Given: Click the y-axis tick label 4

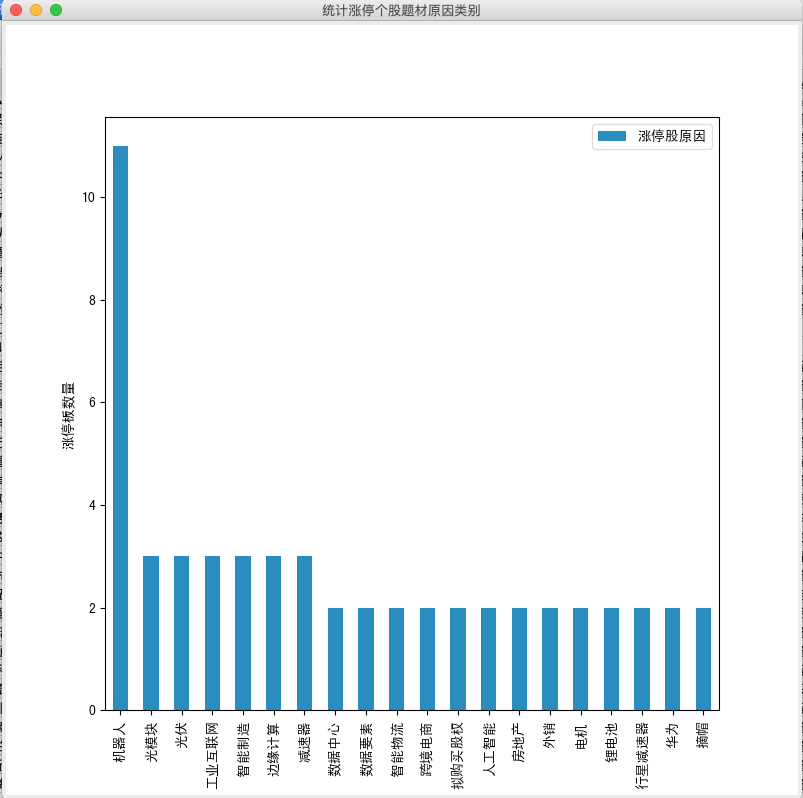Looking at the screenshot, I should coord(92,506).
